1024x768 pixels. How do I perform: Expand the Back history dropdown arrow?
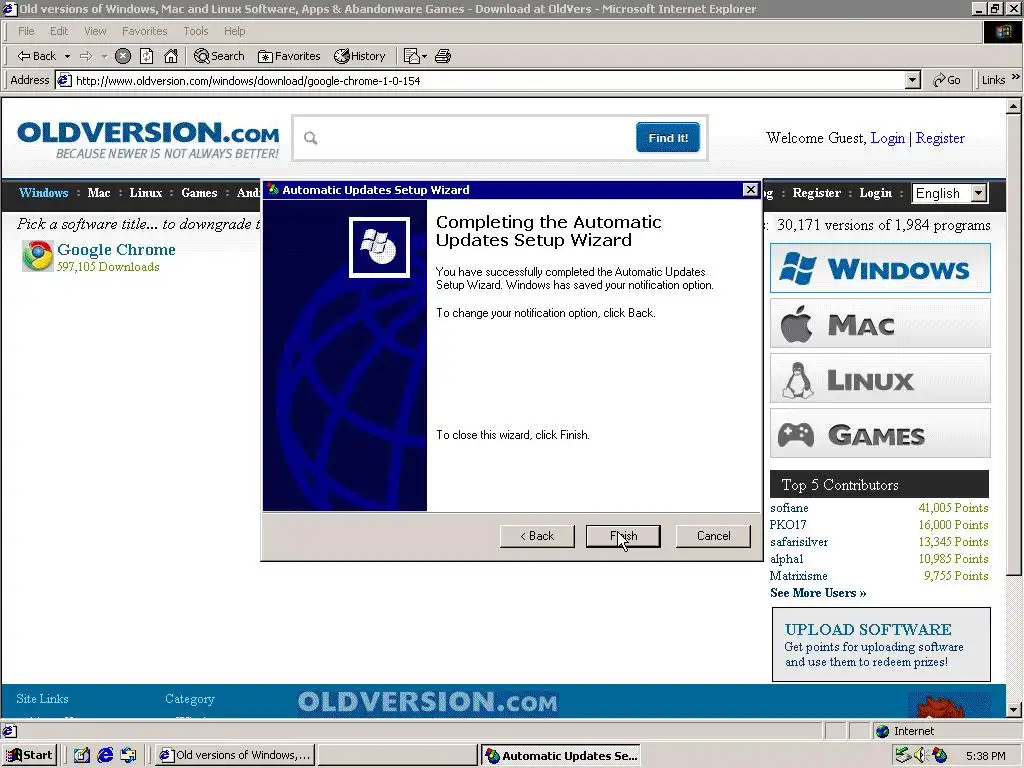pyautogui.click(x=67, y=56)
